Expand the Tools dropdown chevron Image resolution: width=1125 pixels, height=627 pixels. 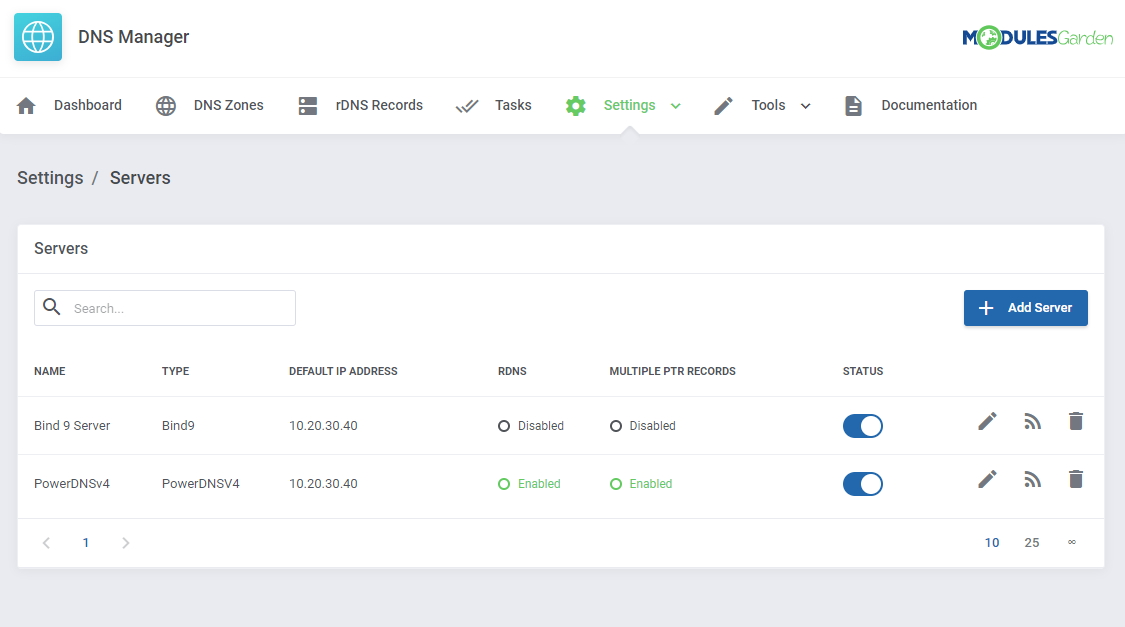coord(805,106)
